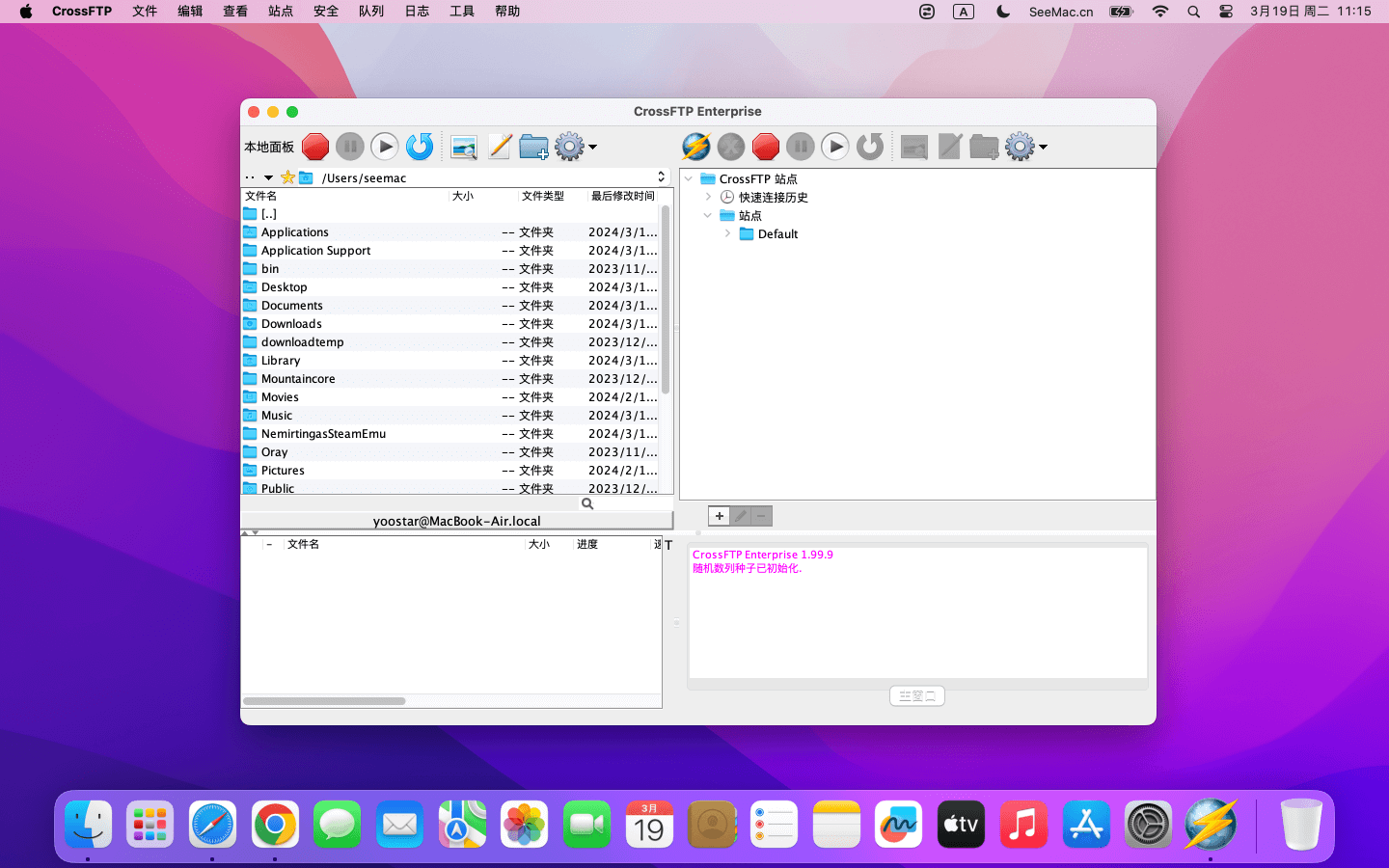Click the Wi-Fi icon in menu bar
Image resolution: width=1389 pixels, height=868 pixels.
pos(1160,12)
